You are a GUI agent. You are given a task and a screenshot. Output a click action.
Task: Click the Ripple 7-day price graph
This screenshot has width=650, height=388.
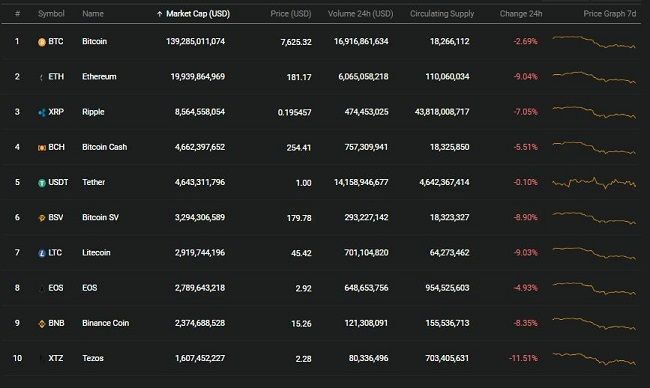[594, 112]
